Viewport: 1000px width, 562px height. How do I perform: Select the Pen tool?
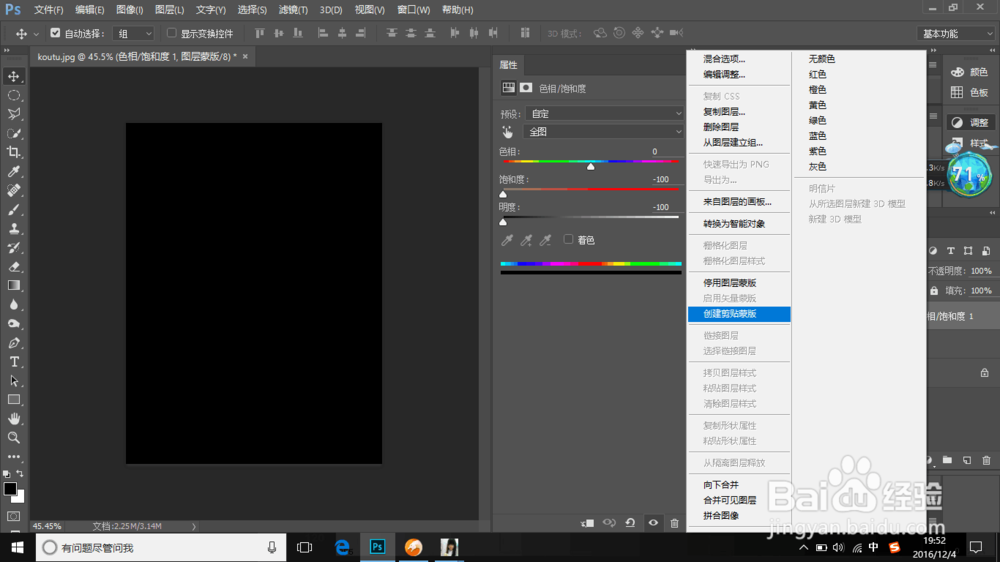pos(13,343)
